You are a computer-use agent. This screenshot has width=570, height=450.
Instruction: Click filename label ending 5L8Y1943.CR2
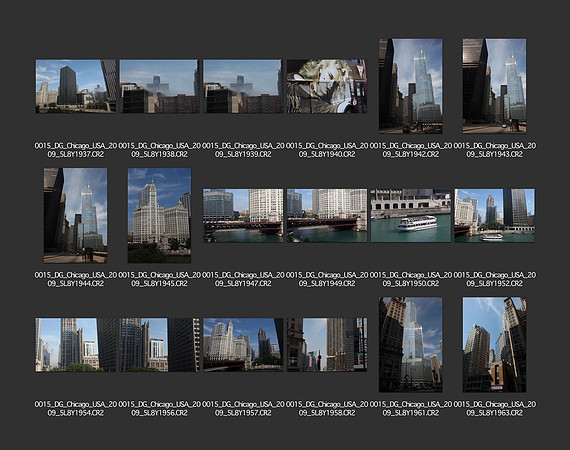(494, 150)
